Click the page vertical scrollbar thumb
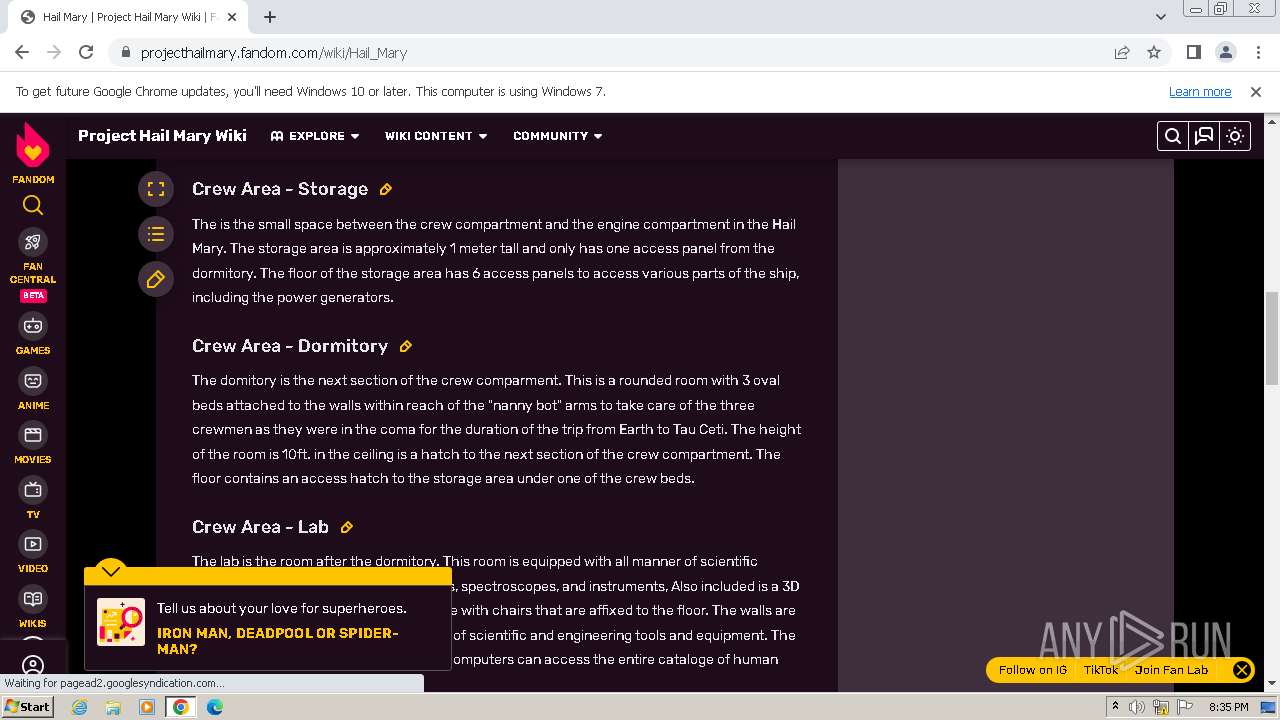 pyautogui.click(x=1272, y=338)
